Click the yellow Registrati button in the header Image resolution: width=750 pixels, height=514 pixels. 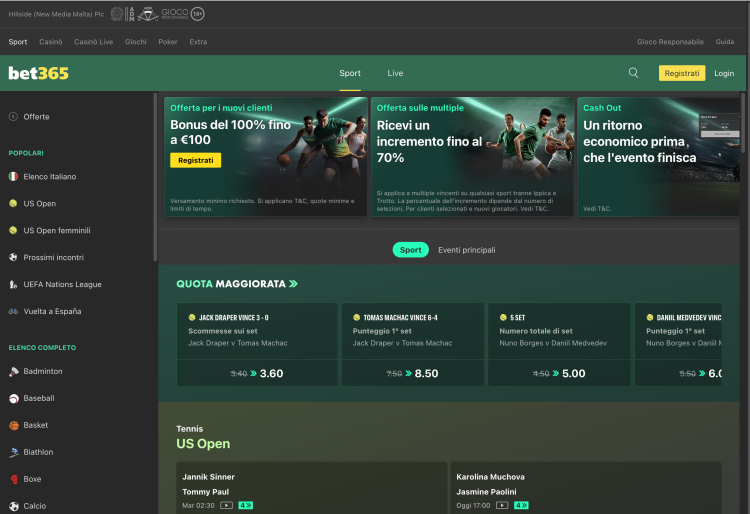682,73
